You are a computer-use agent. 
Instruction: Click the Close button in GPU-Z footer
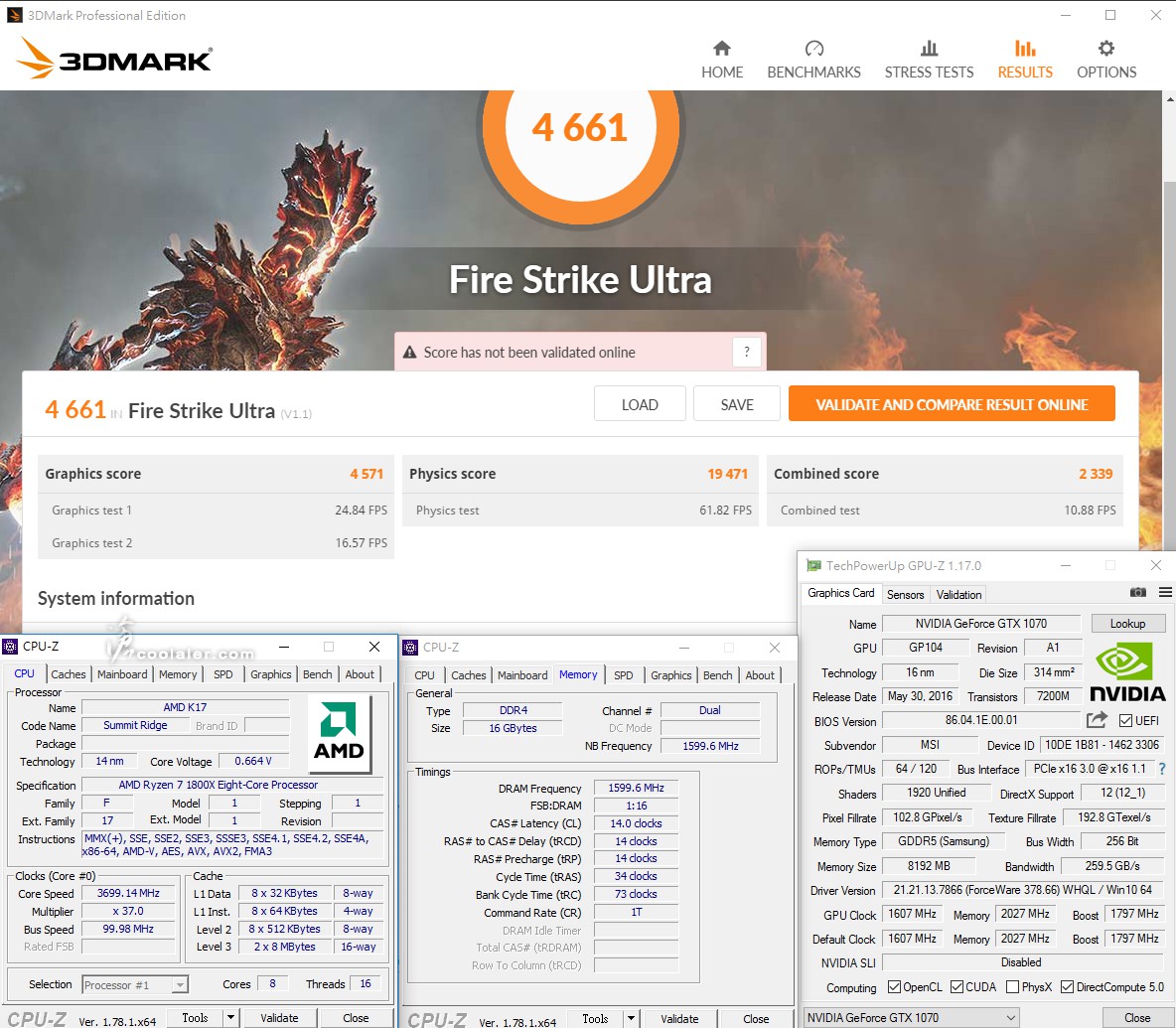pyautogui.click(x=1137, y=1017)
